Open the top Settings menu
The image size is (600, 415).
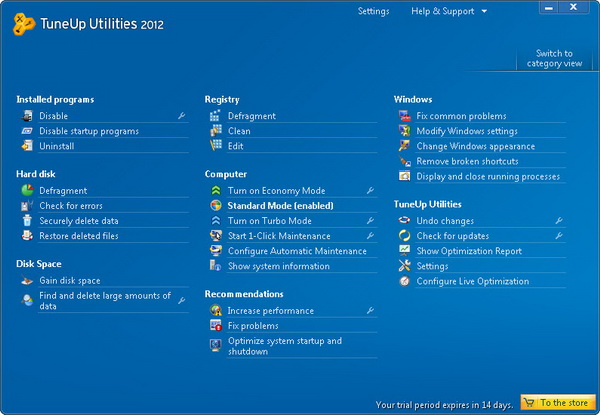click(x=373, y=11)
